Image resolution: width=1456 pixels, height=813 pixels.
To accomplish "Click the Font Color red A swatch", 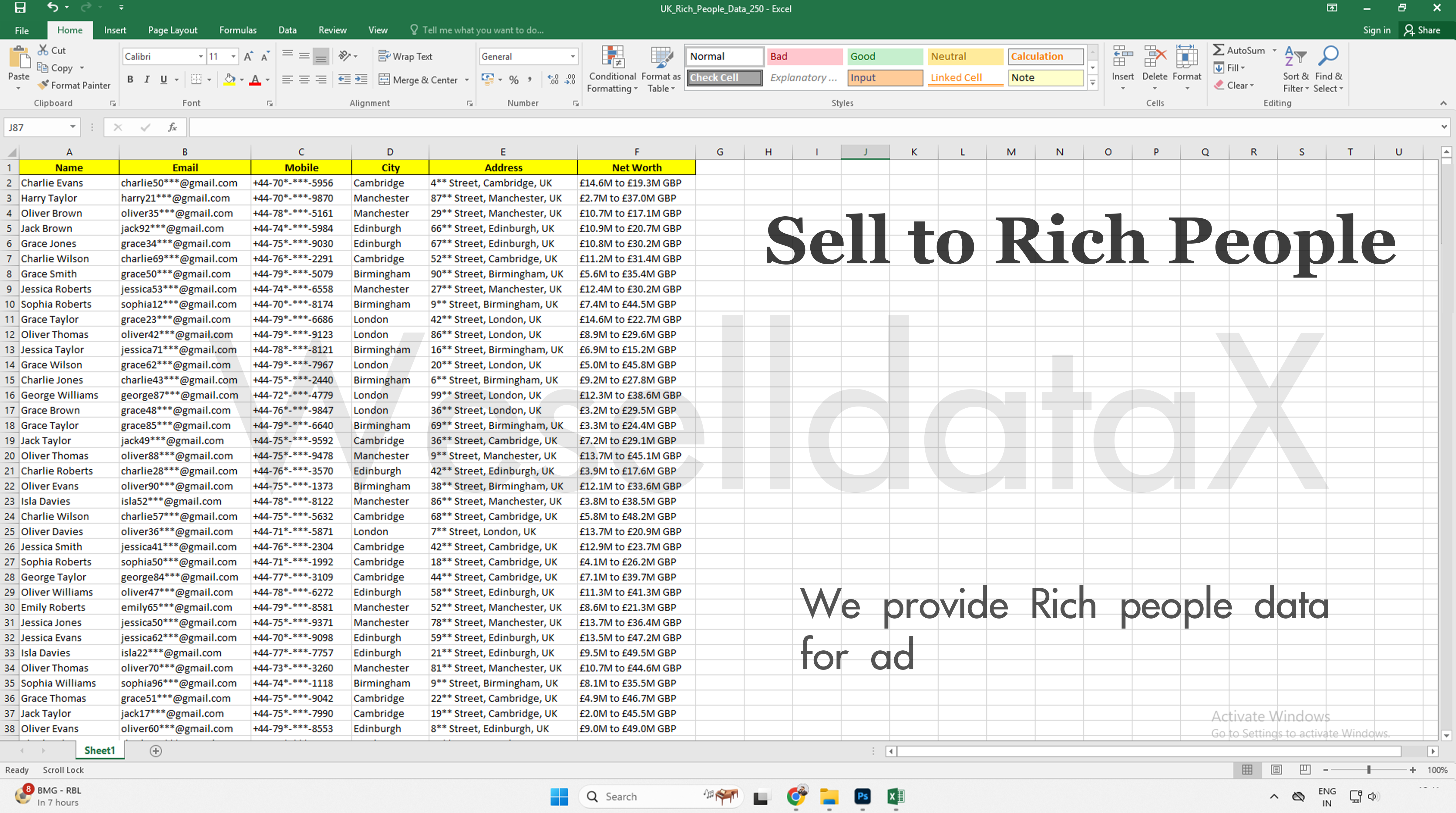I will [x=255, y=80].
